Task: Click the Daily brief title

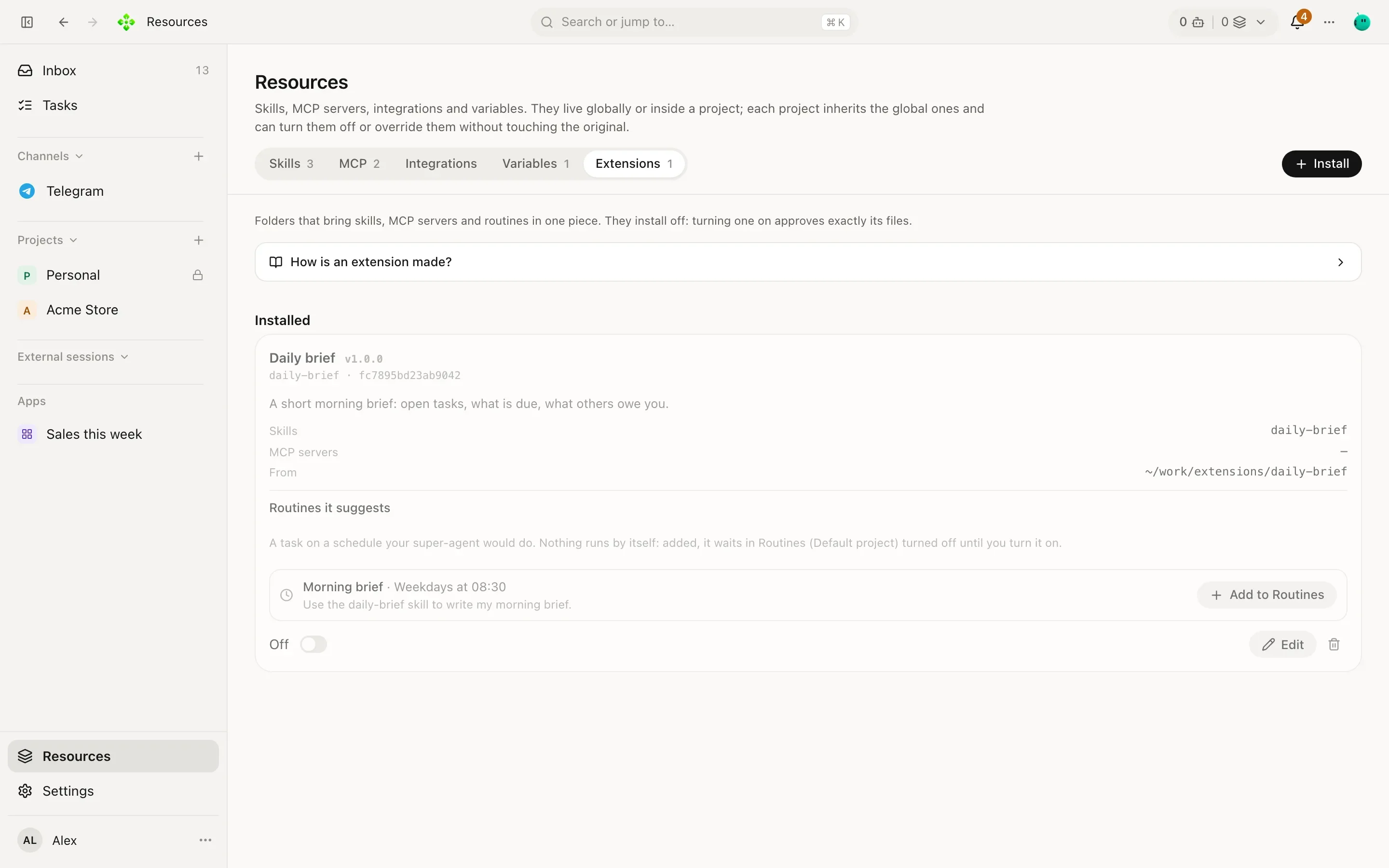Action: [302, 358]
